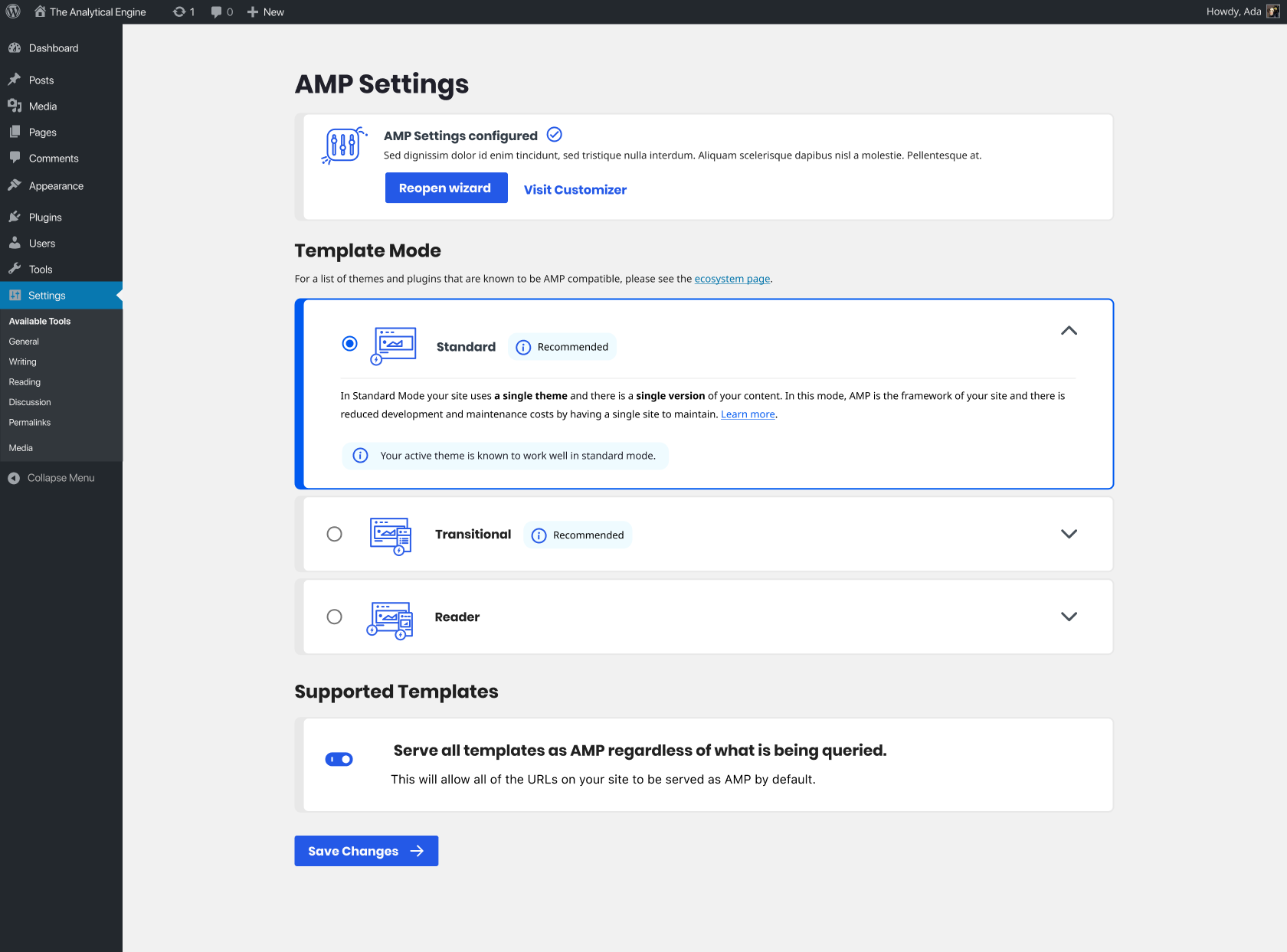Click the Pages sidebar icon
The width and height of the screenshot is (1287, 952).
click(15, 132)
